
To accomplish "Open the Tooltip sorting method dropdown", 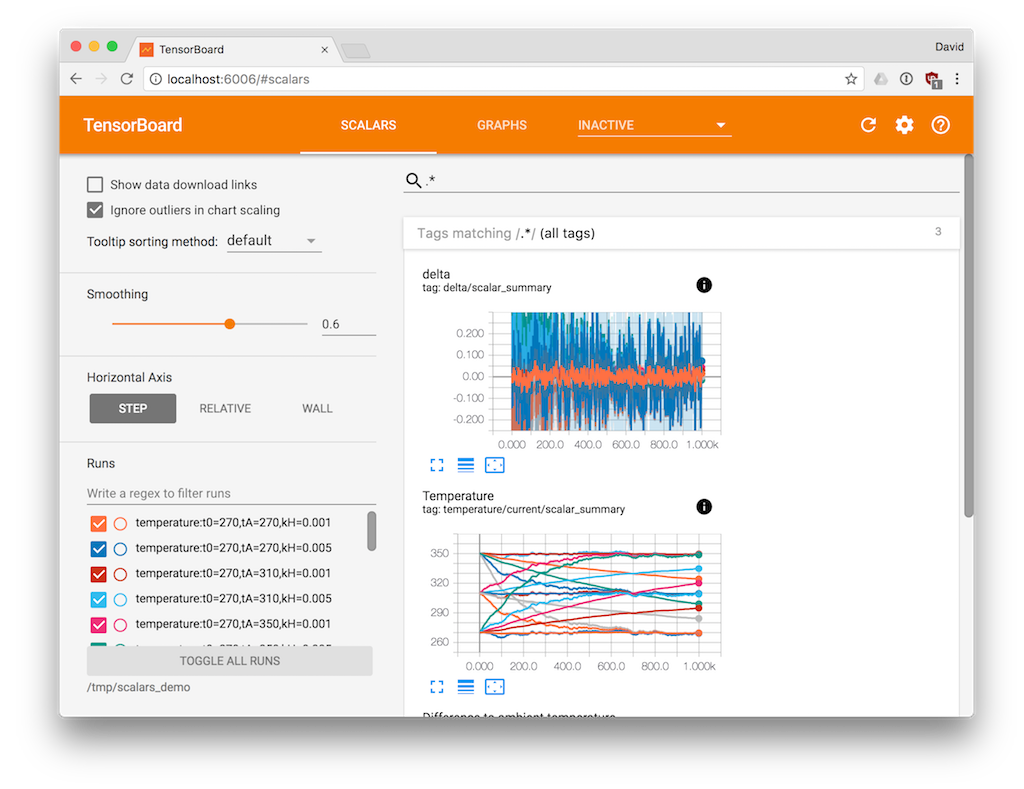I will click(x=273, y=240).
